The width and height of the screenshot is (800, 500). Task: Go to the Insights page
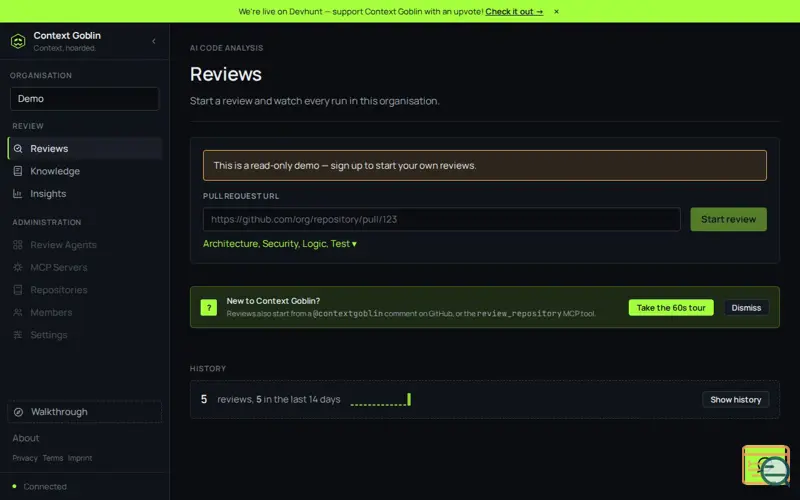pos(85,193)
